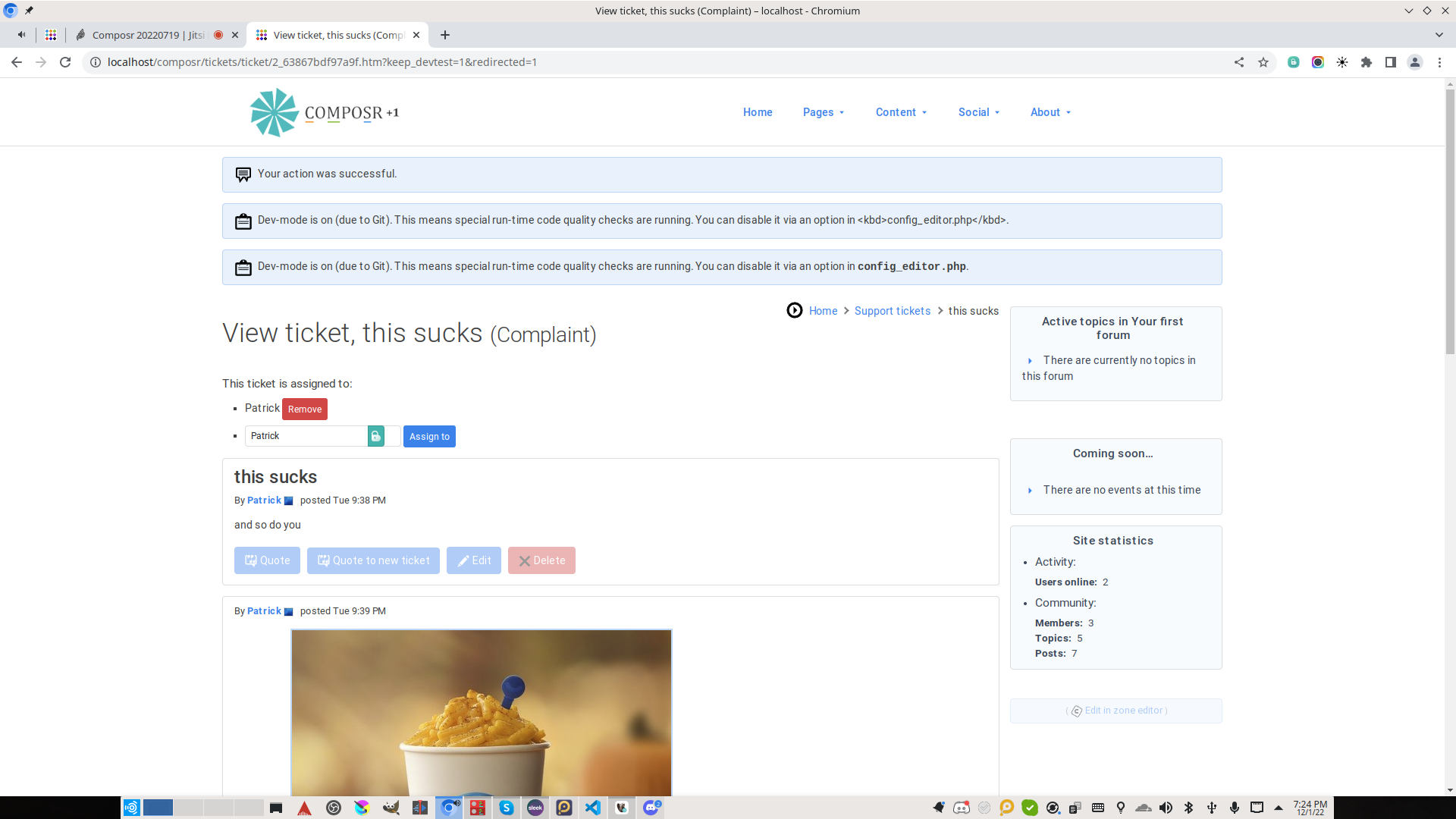Viewport: 1456px width, 819px height.
Task: Expand the Pages dropdown menu
Action: 824,112
